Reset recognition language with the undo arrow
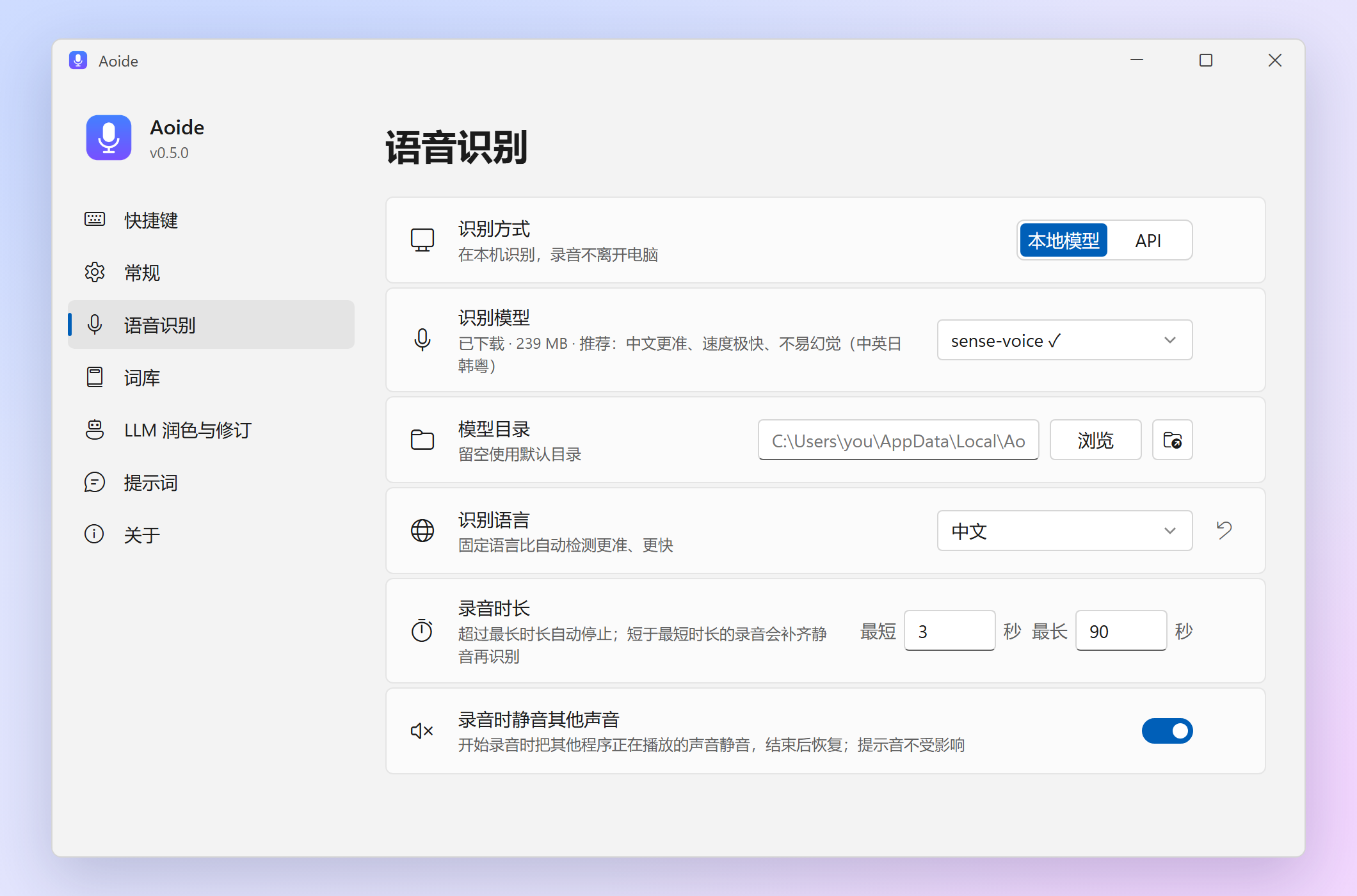1357x896 pixels. (x=1224, y=531)
